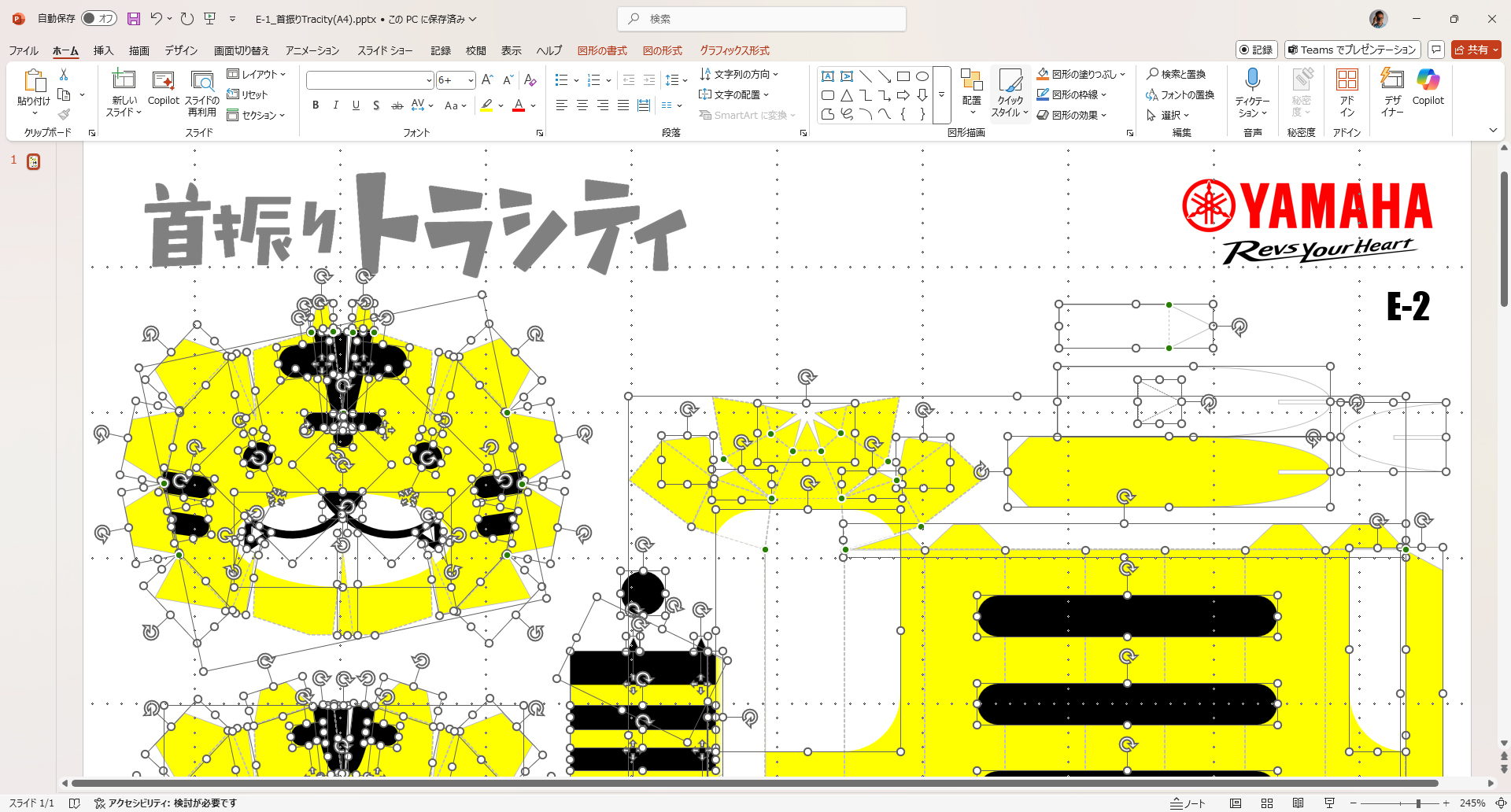Toggle Bold formatting
The width and height of the screenshot is (1511, 812).
(x=316, y=105)
